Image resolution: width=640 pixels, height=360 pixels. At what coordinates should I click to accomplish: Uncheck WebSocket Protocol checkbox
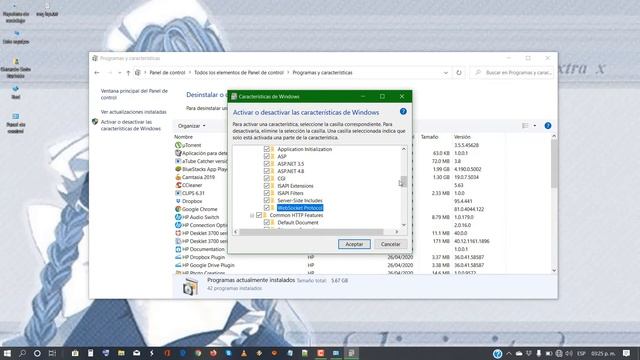[x=267, y=208]
